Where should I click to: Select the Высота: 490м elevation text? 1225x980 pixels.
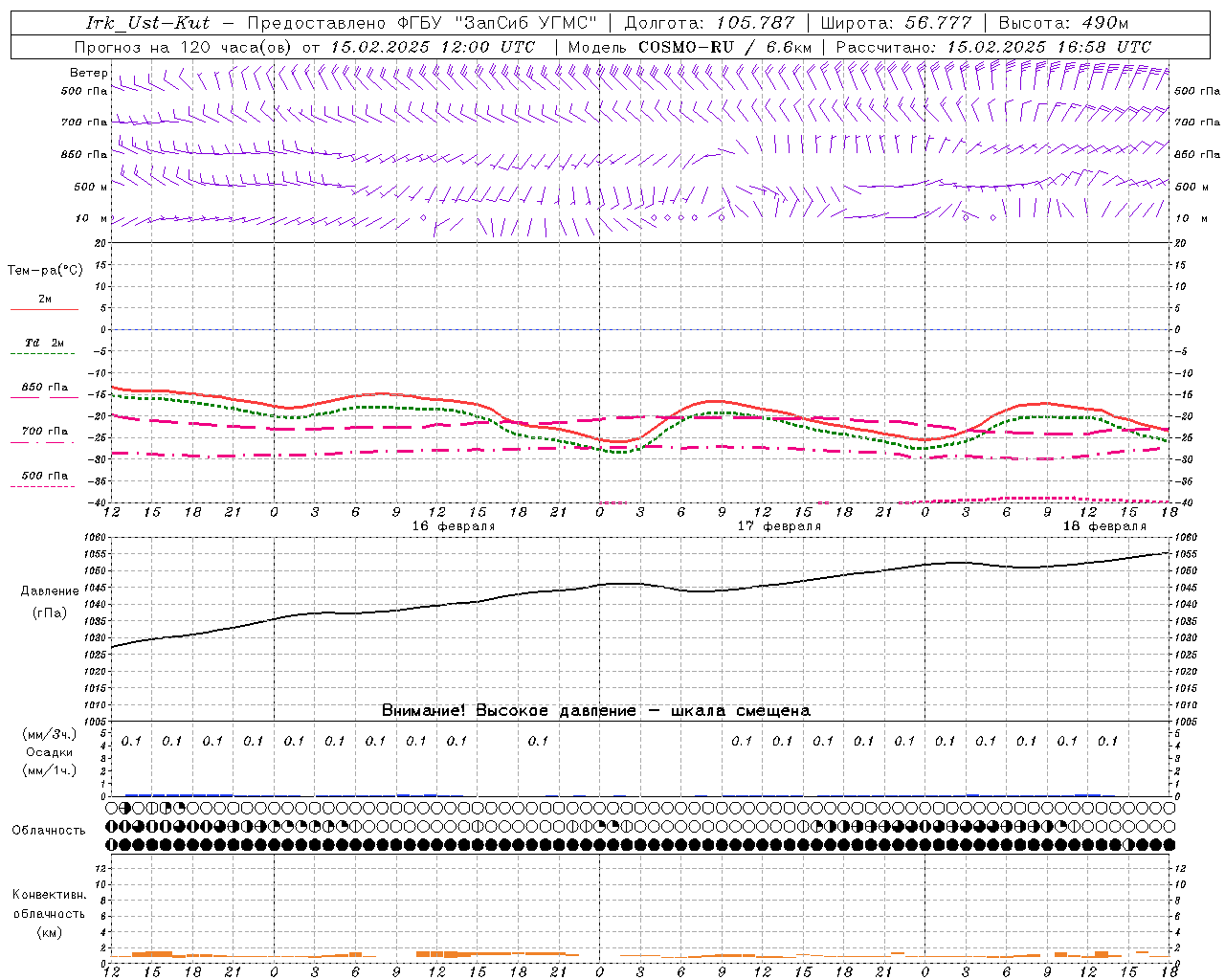click(x=1063, y=23)
